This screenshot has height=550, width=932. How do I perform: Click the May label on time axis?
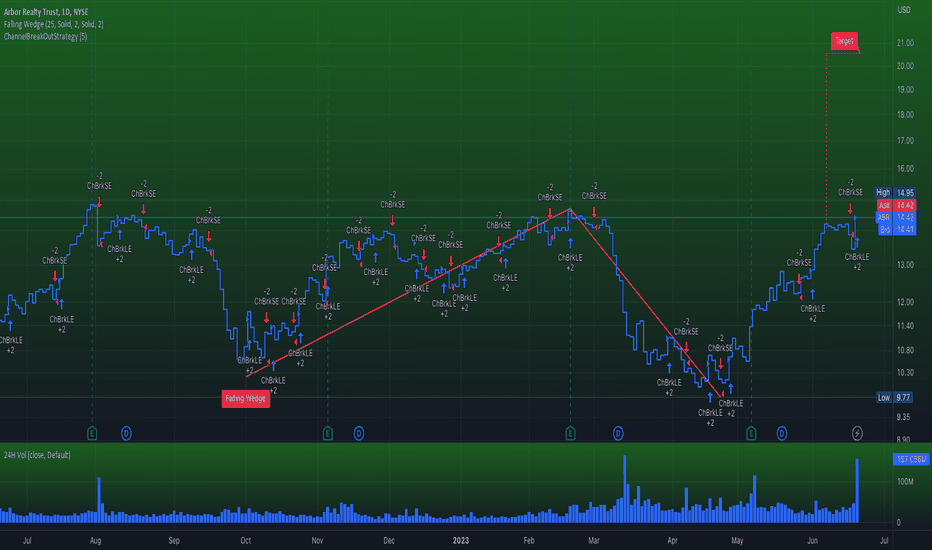[x=737, y=540]
